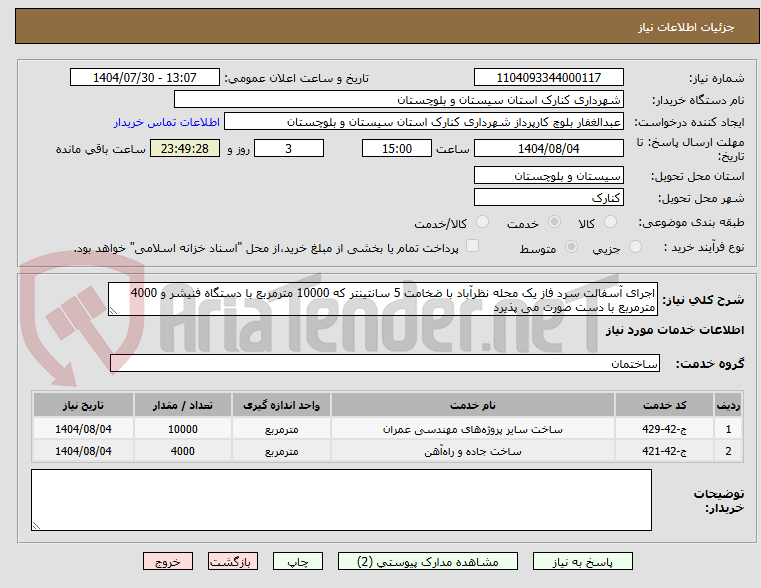Click the remaining days field showing 3
This screenshot has height=588, width=761.
coord(289,148)
